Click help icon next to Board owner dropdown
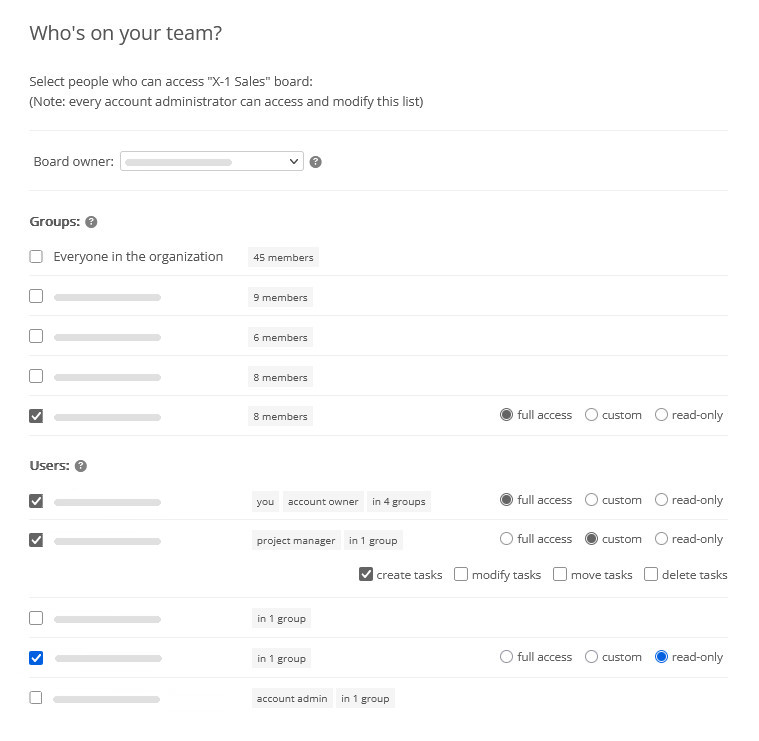 [x=316, y=162]
